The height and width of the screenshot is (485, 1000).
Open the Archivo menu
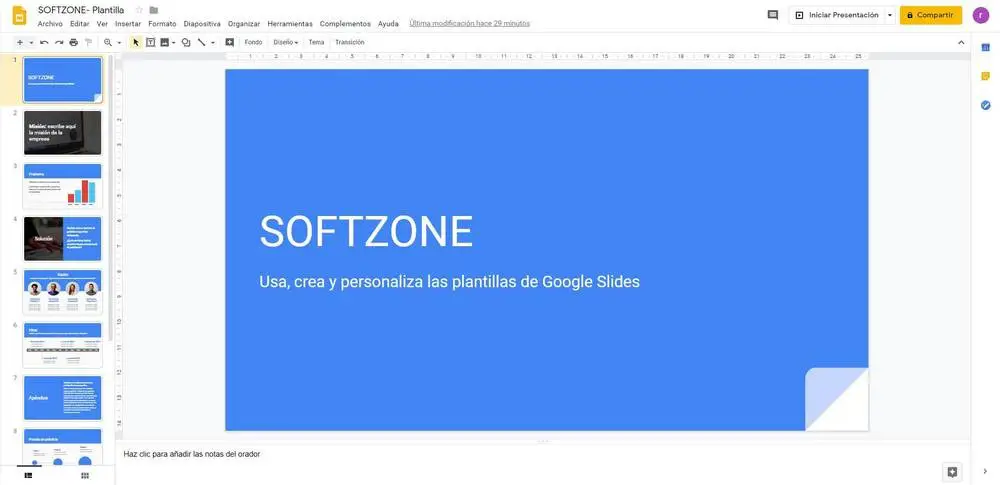[50, 24]
